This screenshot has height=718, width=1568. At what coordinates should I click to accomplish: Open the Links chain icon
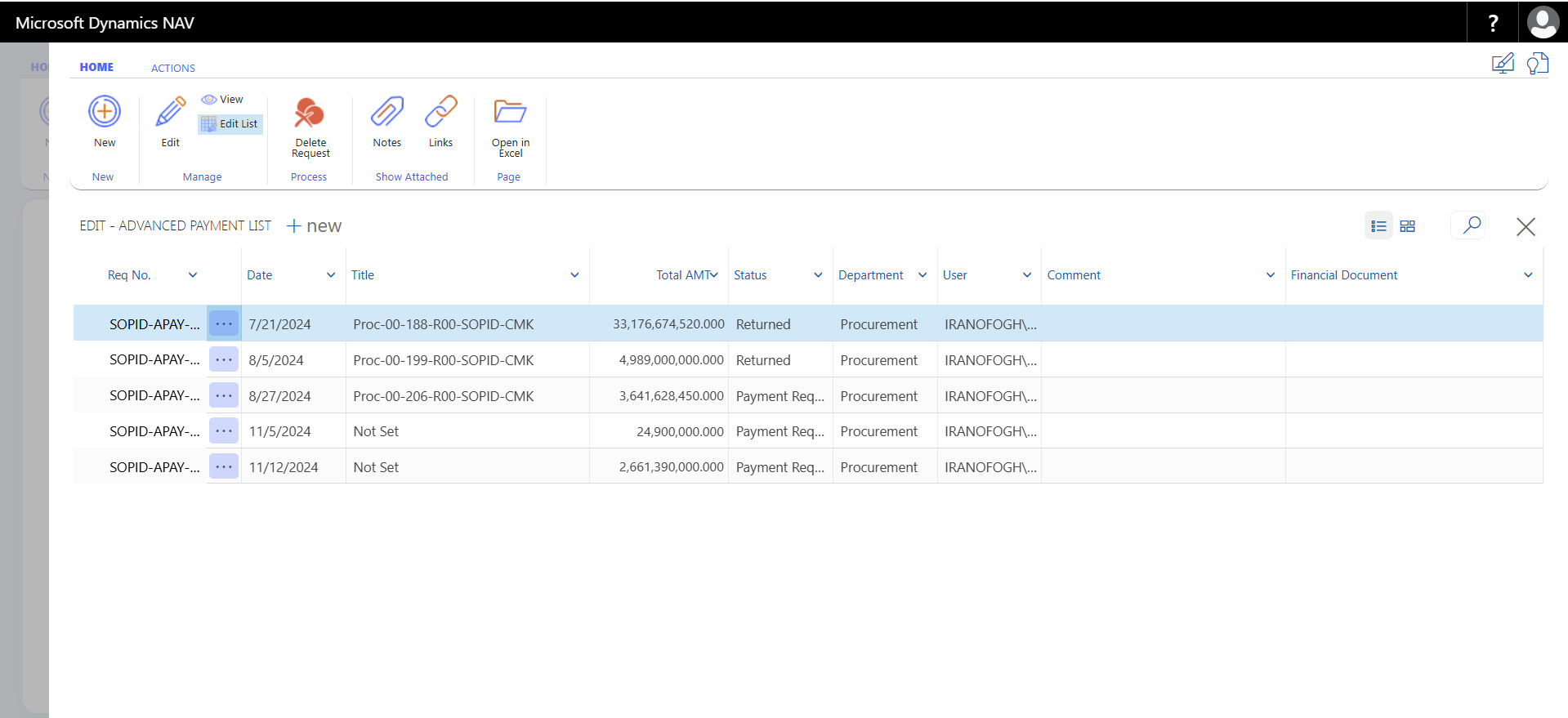[x=440, y=111]
